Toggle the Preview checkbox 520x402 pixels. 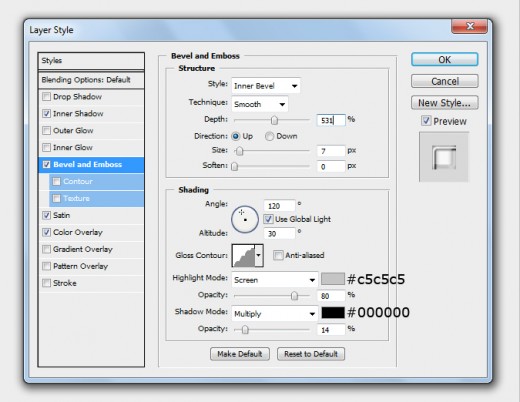click(x=426, y=121)
